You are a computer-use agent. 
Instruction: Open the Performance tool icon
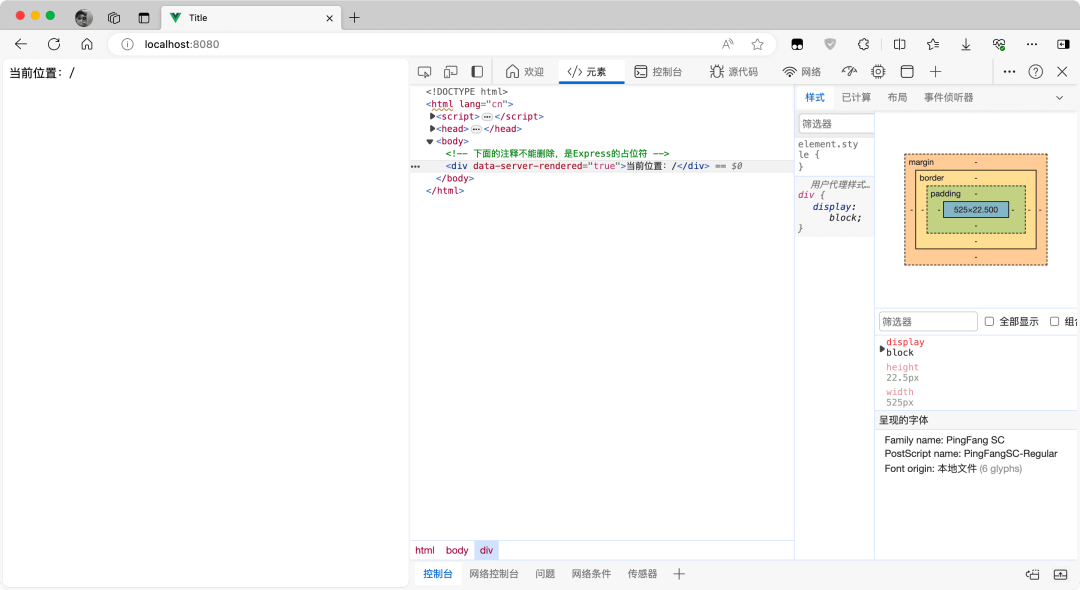(x=849, y=72)
